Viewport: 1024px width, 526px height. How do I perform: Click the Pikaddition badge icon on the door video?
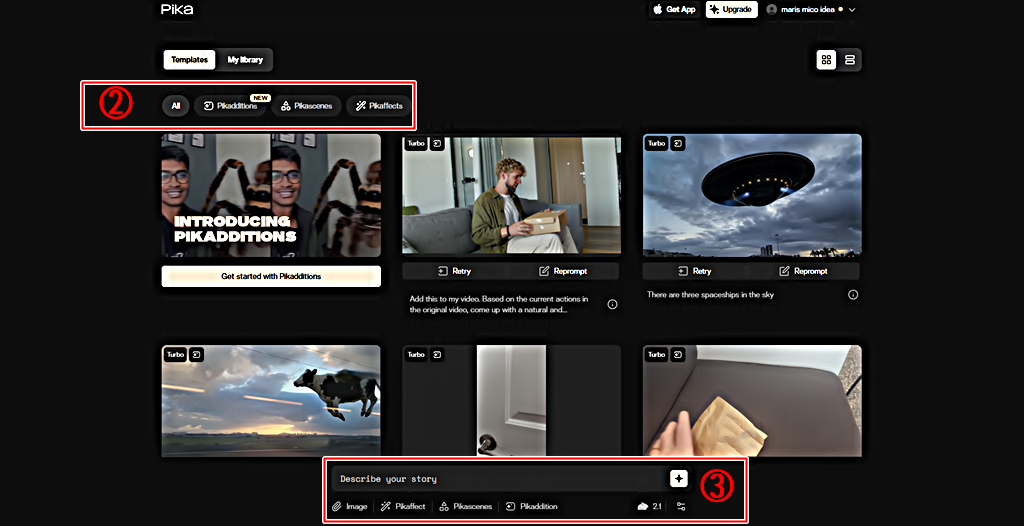click(x=438, y=355)
